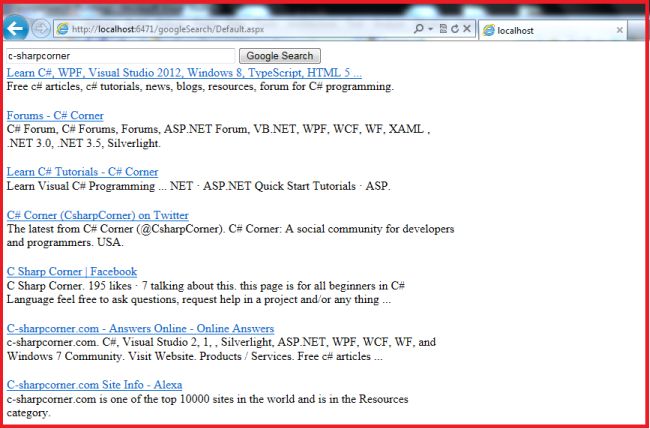Viewport: 650px width, 429px height.
Task: Click the text 'Learn Visual C# Programming ... NET'
Action: [99, 186]
